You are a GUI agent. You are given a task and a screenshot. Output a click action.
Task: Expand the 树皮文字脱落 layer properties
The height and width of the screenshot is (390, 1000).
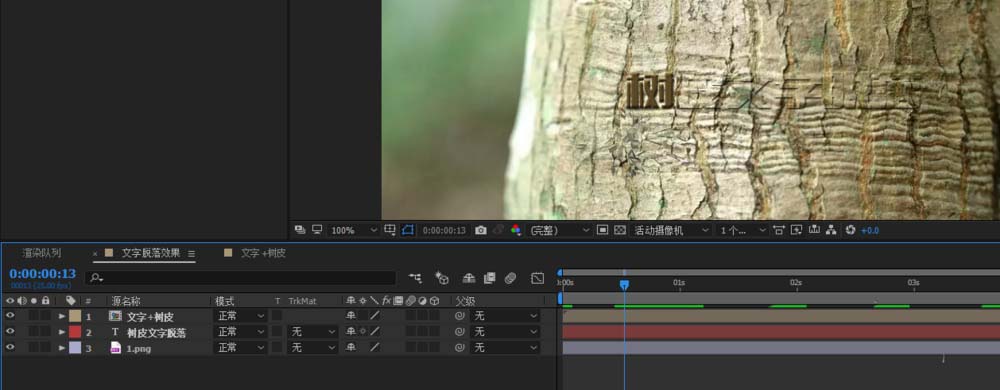pos(62,332)
